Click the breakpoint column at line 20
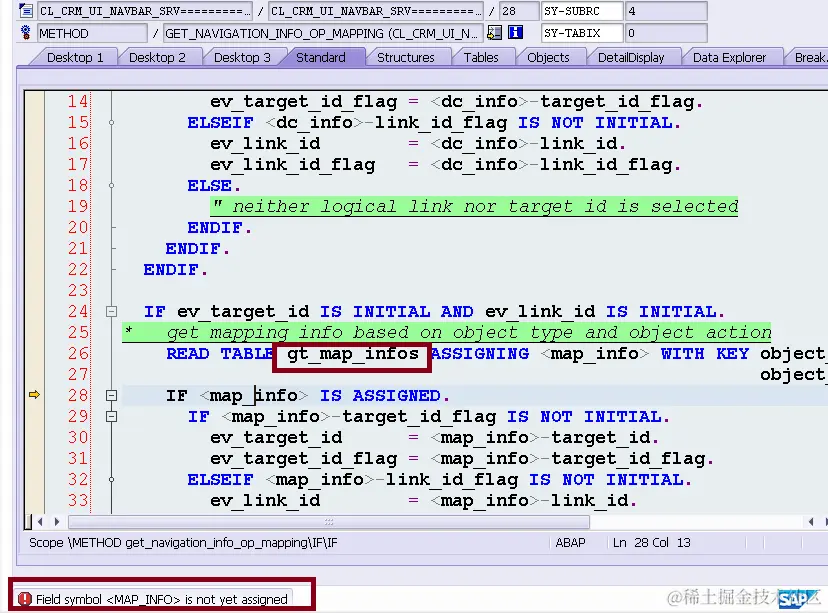 click(34, 228)
